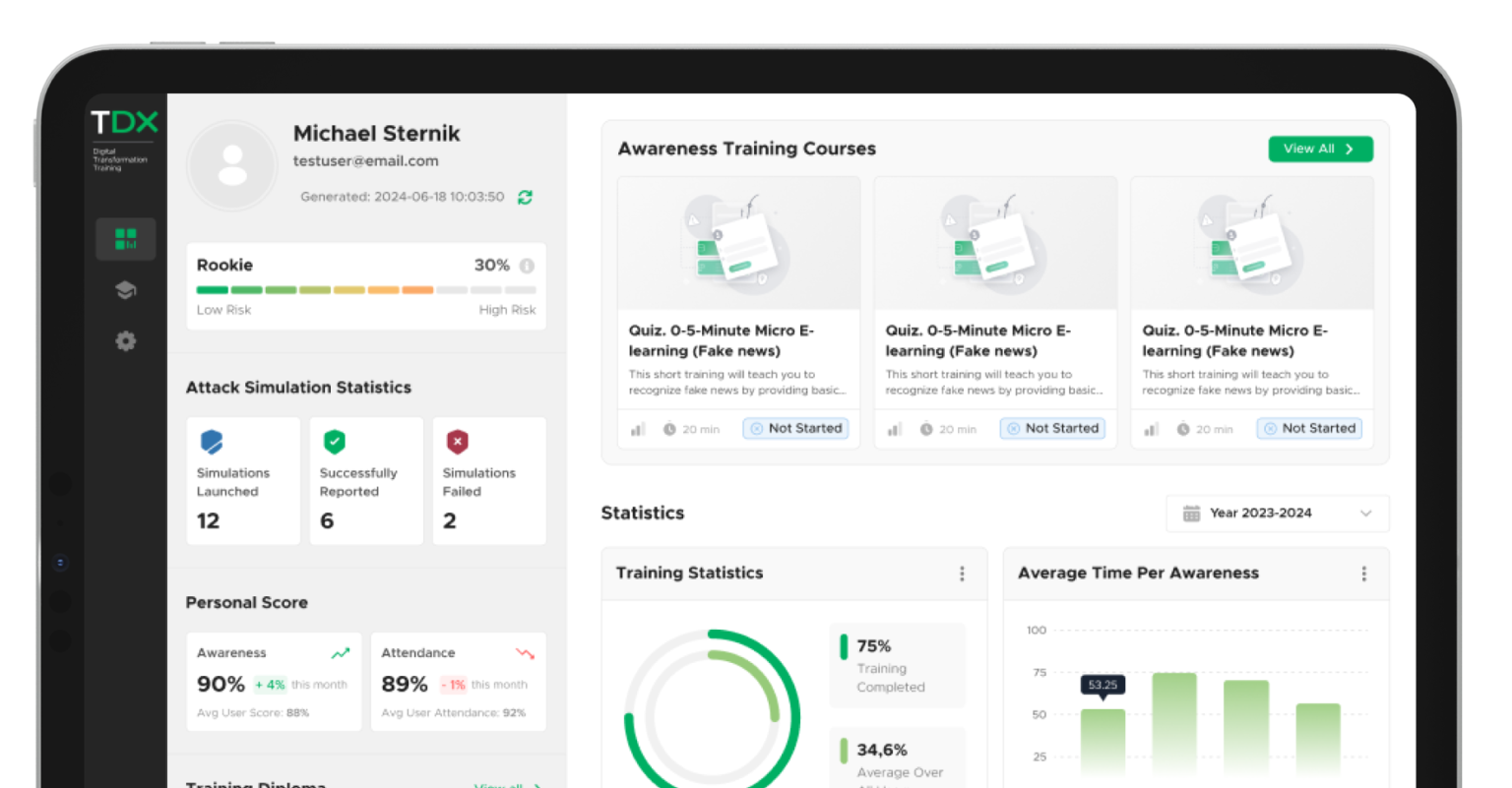Open Training Statistics three-dot menu
The height and width of the screenshot is (788, 1512).
coord(962,574)
